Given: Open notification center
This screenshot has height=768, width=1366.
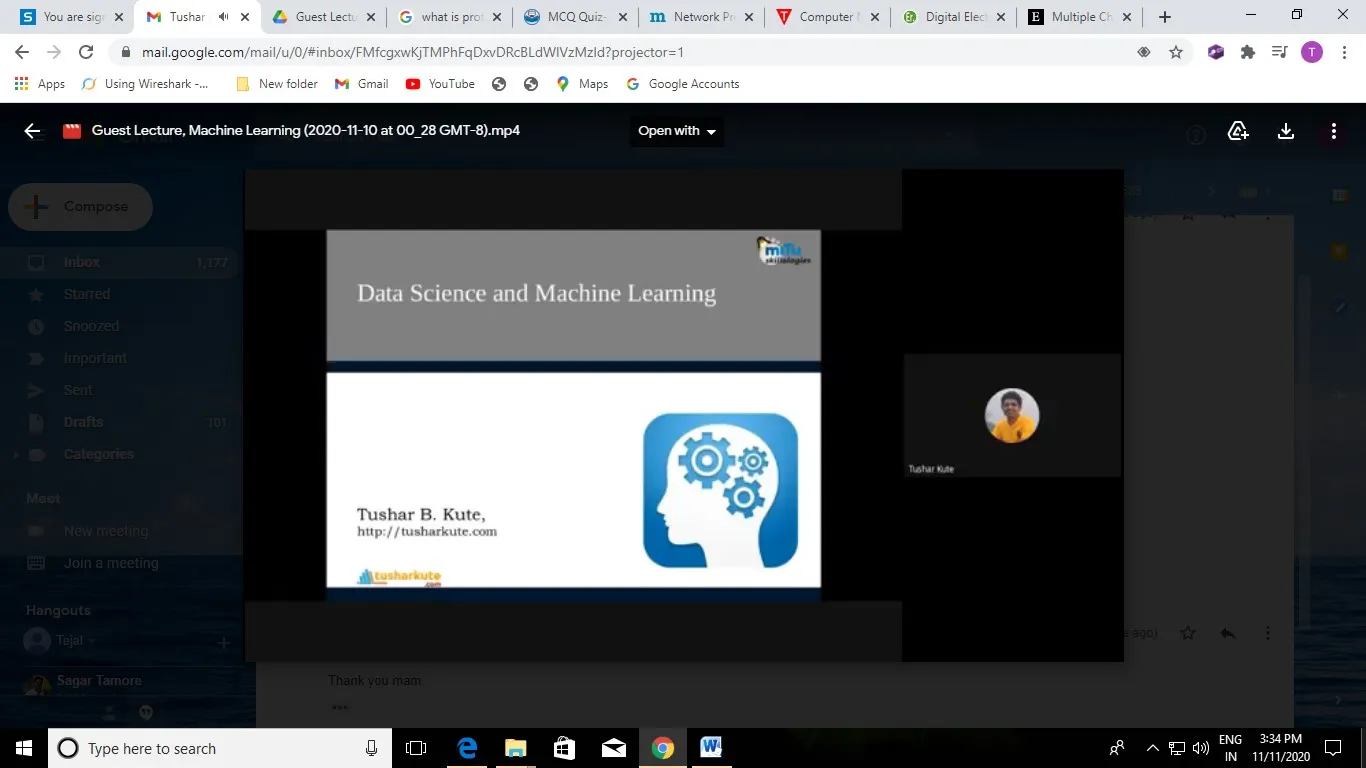Looking at the screenshot, I should (x=1333, y=748).
